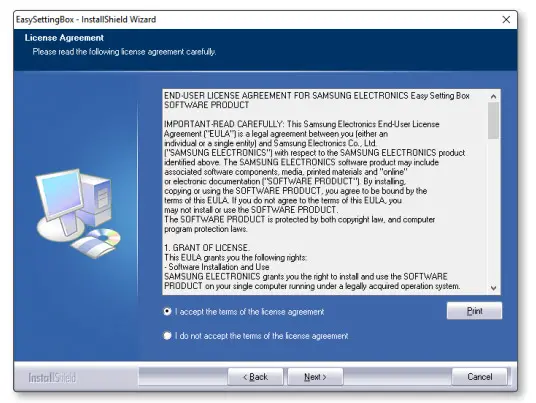Click the "END-USER LICENSE AGREEMENT" heading line

pos(317,96)
